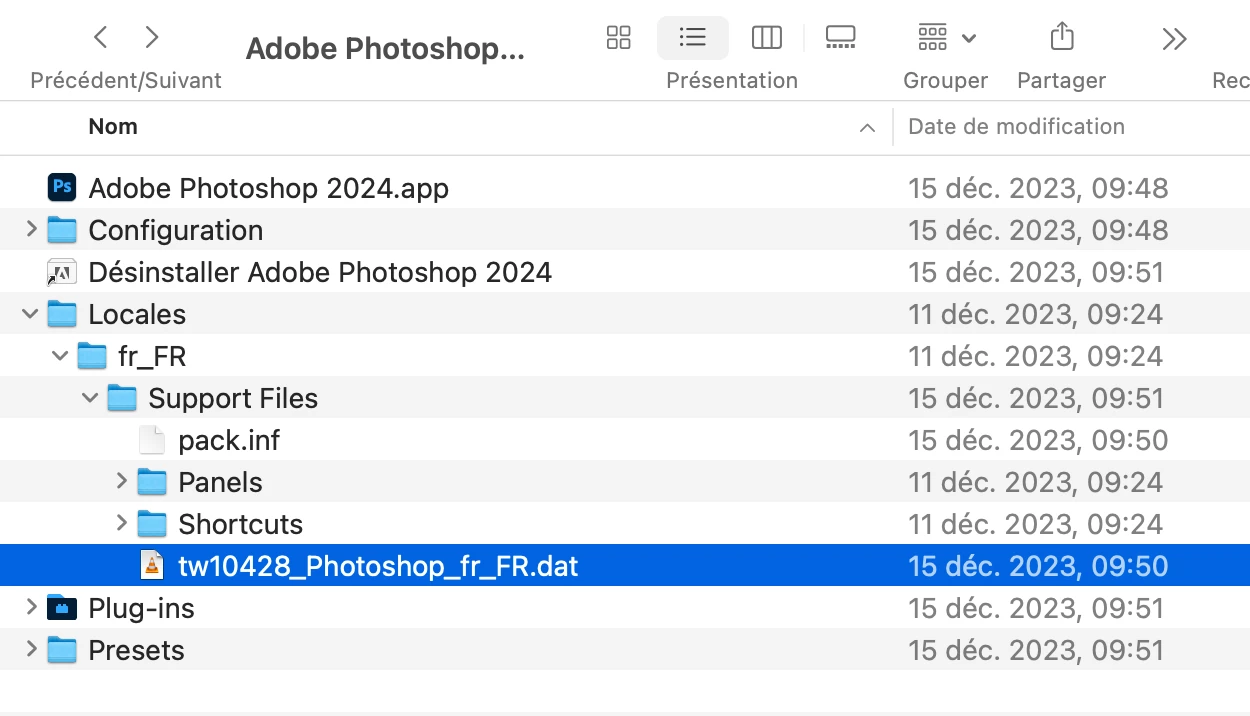The image size is (1250, 716).
Task: Switch to column view
Action: [767, 38]
